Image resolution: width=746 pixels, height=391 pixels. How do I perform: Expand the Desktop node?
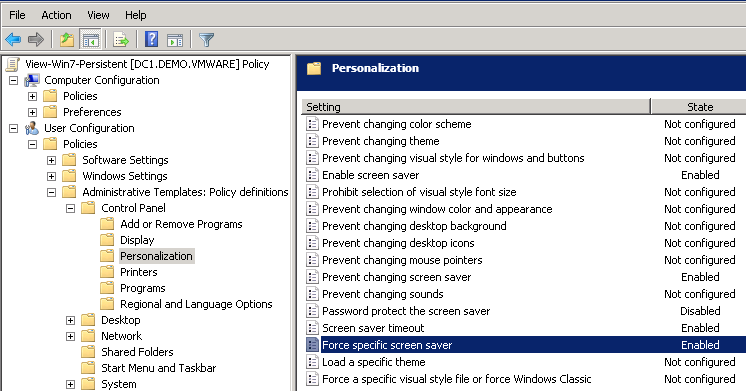70,321
